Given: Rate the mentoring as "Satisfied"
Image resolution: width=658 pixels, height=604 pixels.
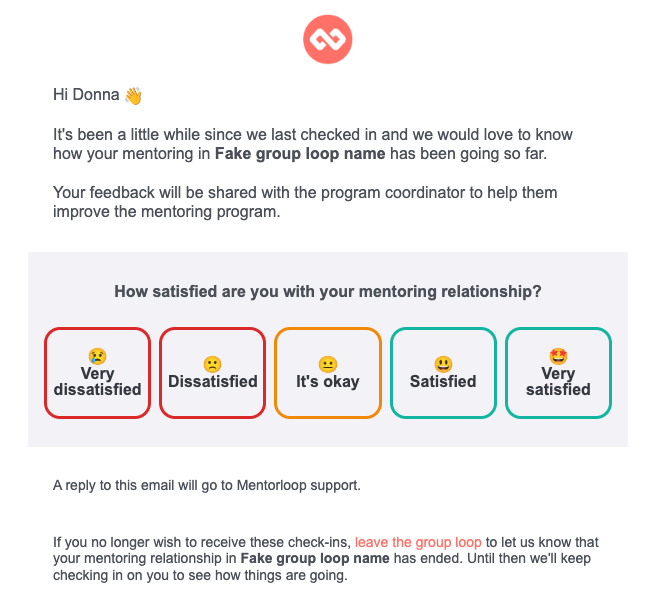Looking at the screenshot, I should tap(443, 374).
